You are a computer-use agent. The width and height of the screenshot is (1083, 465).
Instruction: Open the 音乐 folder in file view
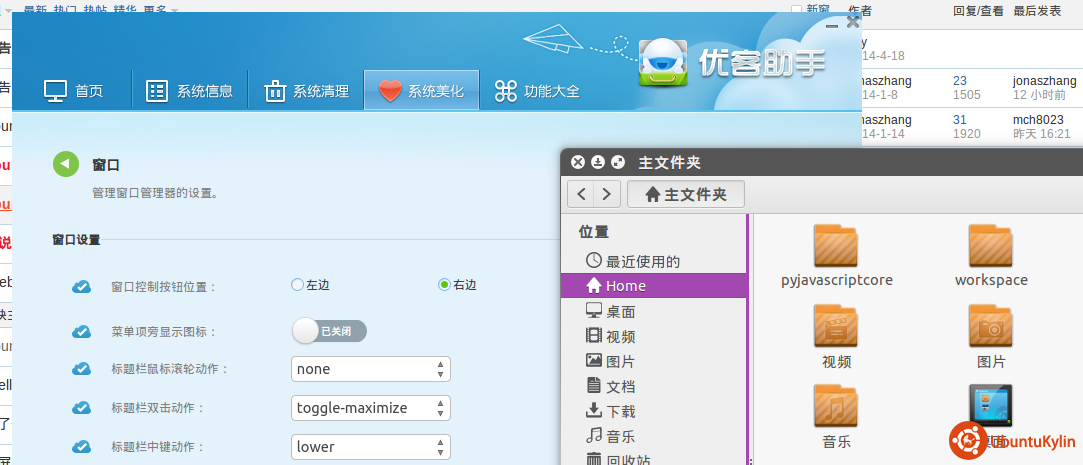point(836,407)
